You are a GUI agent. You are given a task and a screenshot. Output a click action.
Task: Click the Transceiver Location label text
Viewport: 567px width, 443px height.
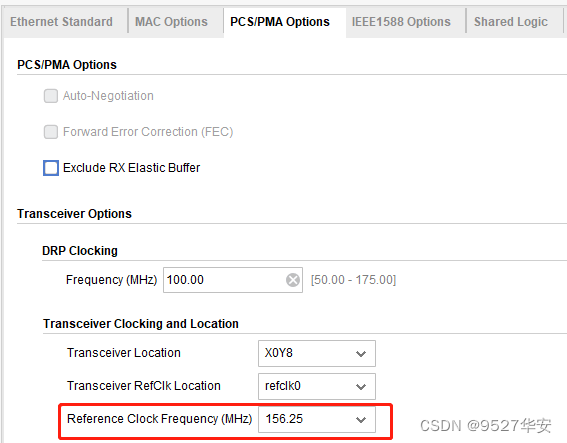(124, 353)
